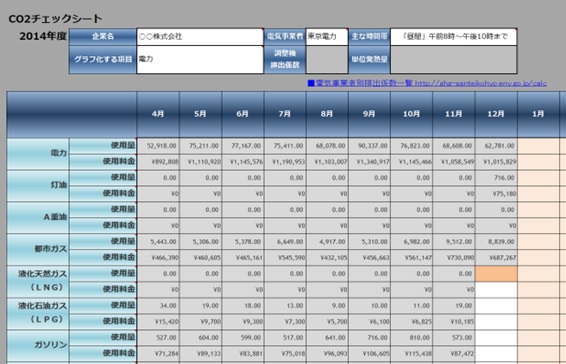The image size is (566, 364).
Task: Select city gas usage cell 8,839.00
Action: (x=496, y=242)
